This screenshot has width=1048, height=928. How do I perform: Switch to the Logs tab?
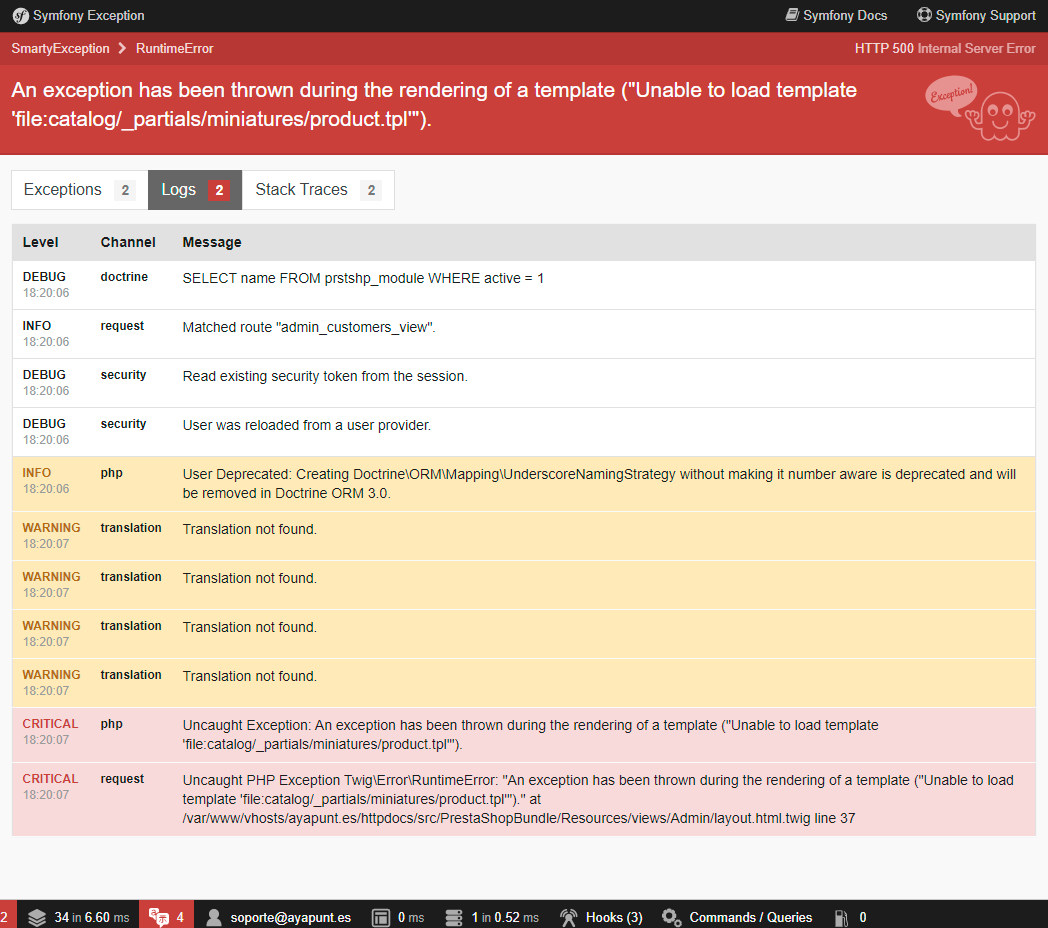point(194,190)
